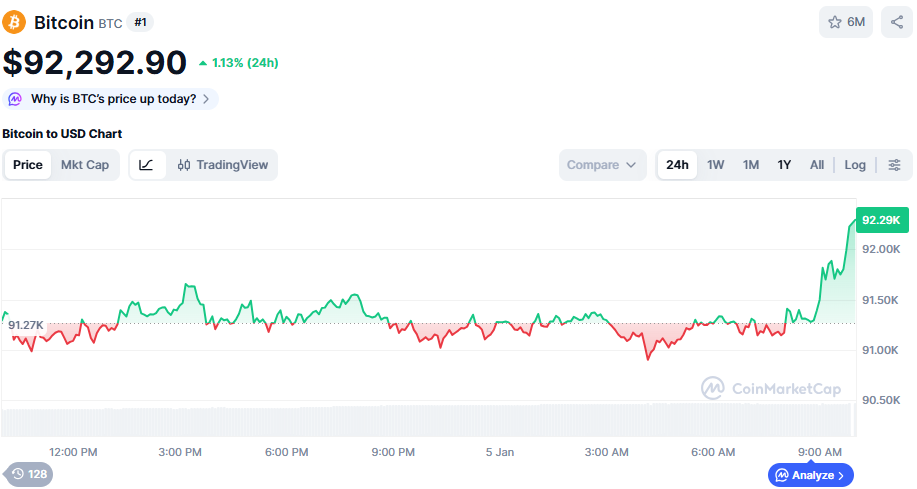
Task: Add Bitcoin to watchlist with star button
Action: [846, 22]
